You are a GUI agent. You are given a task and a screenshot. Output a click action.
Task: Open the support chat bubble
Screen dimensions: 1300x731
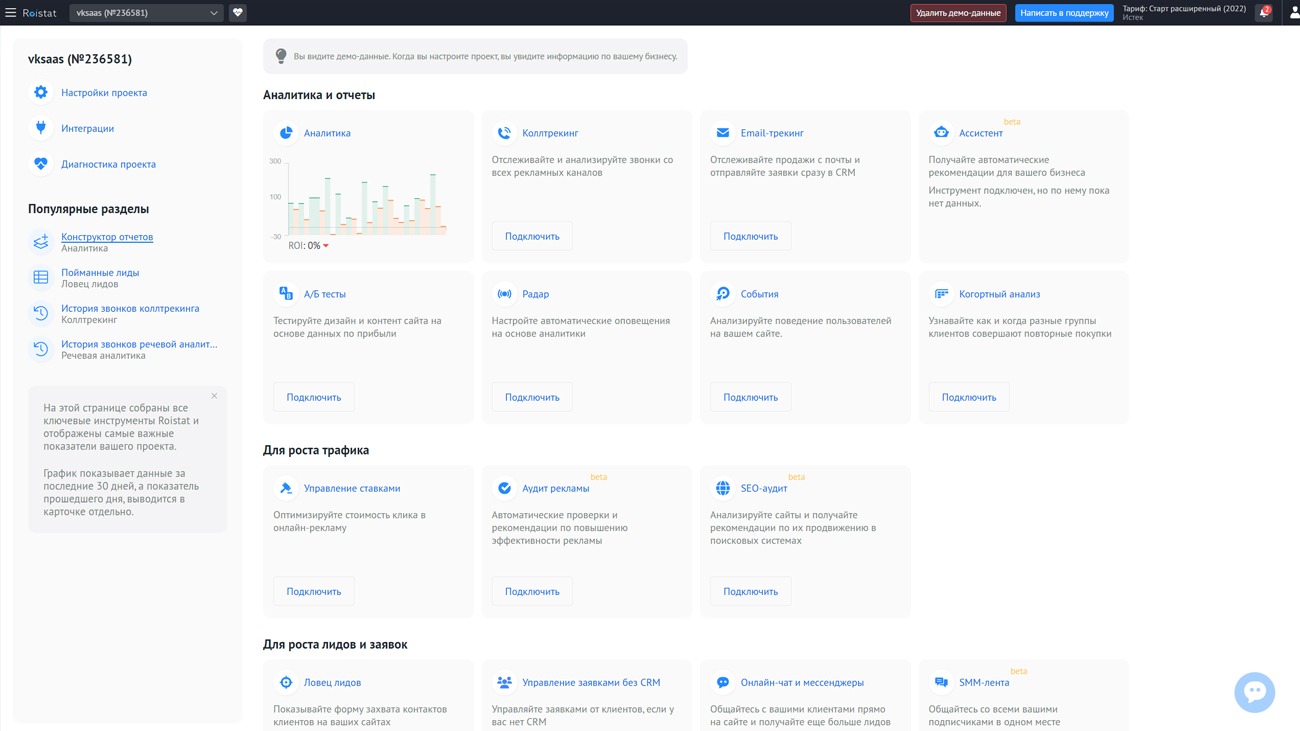1254,692
